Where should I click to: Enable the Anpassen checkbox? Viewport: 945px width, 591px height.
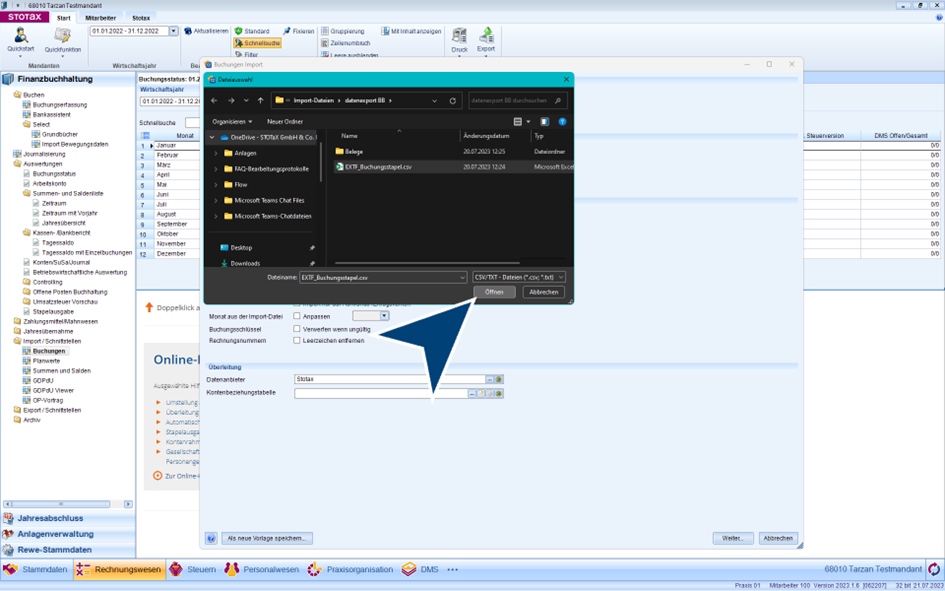[297, 316]
